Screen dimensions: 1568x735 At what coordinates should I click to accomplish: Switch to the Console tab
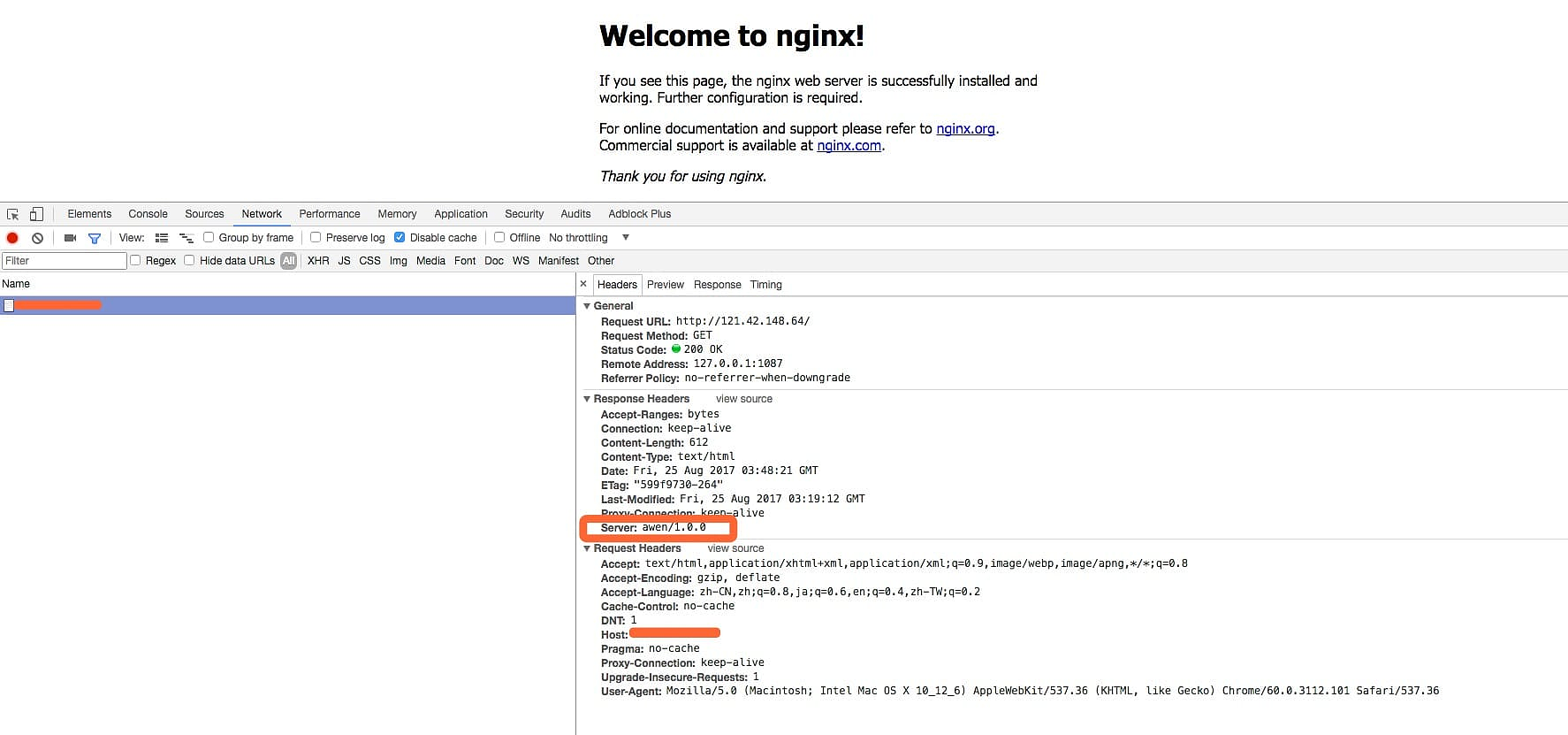pyautogui.click(x=148, y=214)
